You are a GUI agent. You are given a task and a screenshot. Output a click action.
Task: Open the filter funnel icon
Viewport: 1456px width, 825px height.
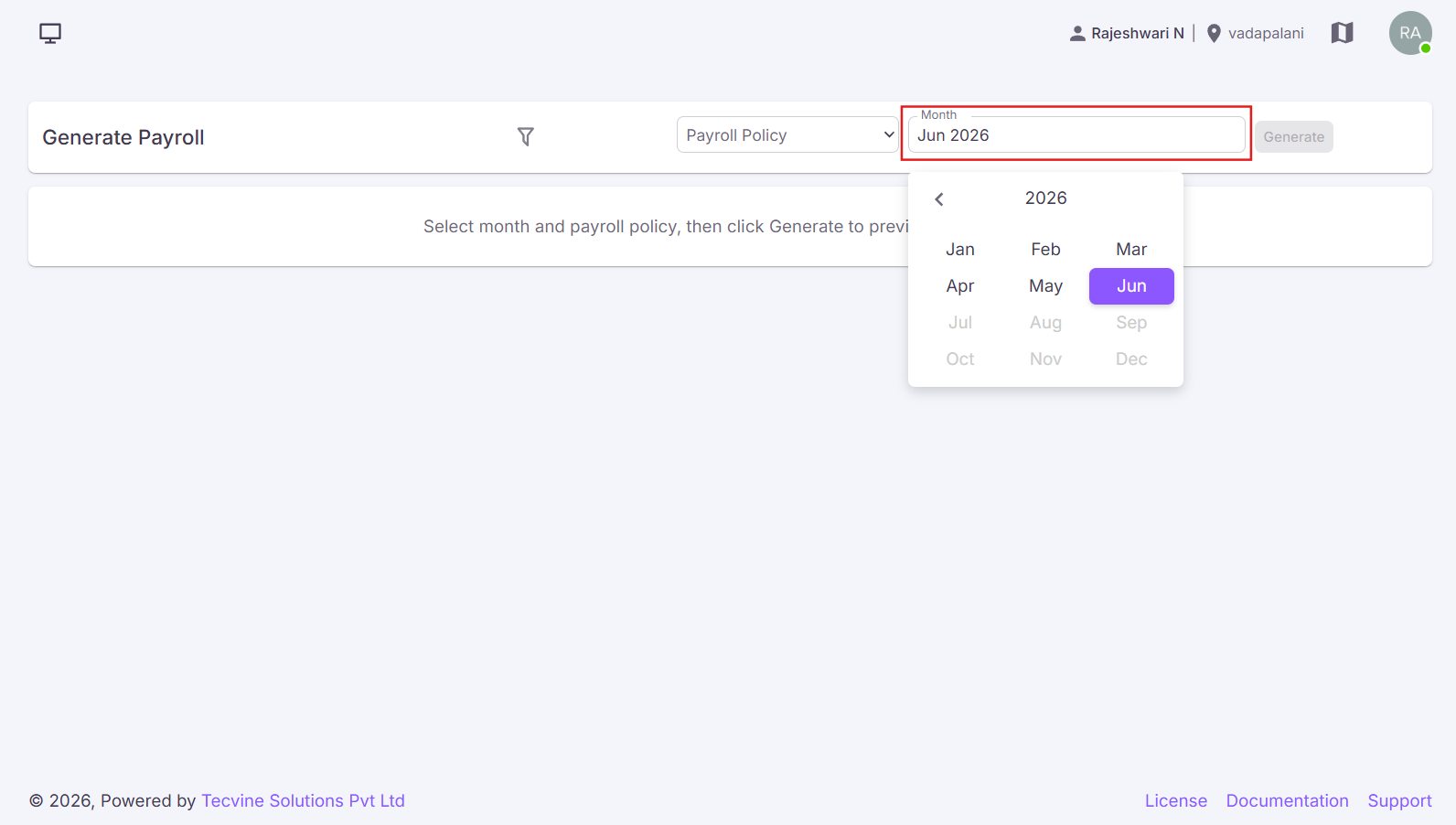coord(526,136)
